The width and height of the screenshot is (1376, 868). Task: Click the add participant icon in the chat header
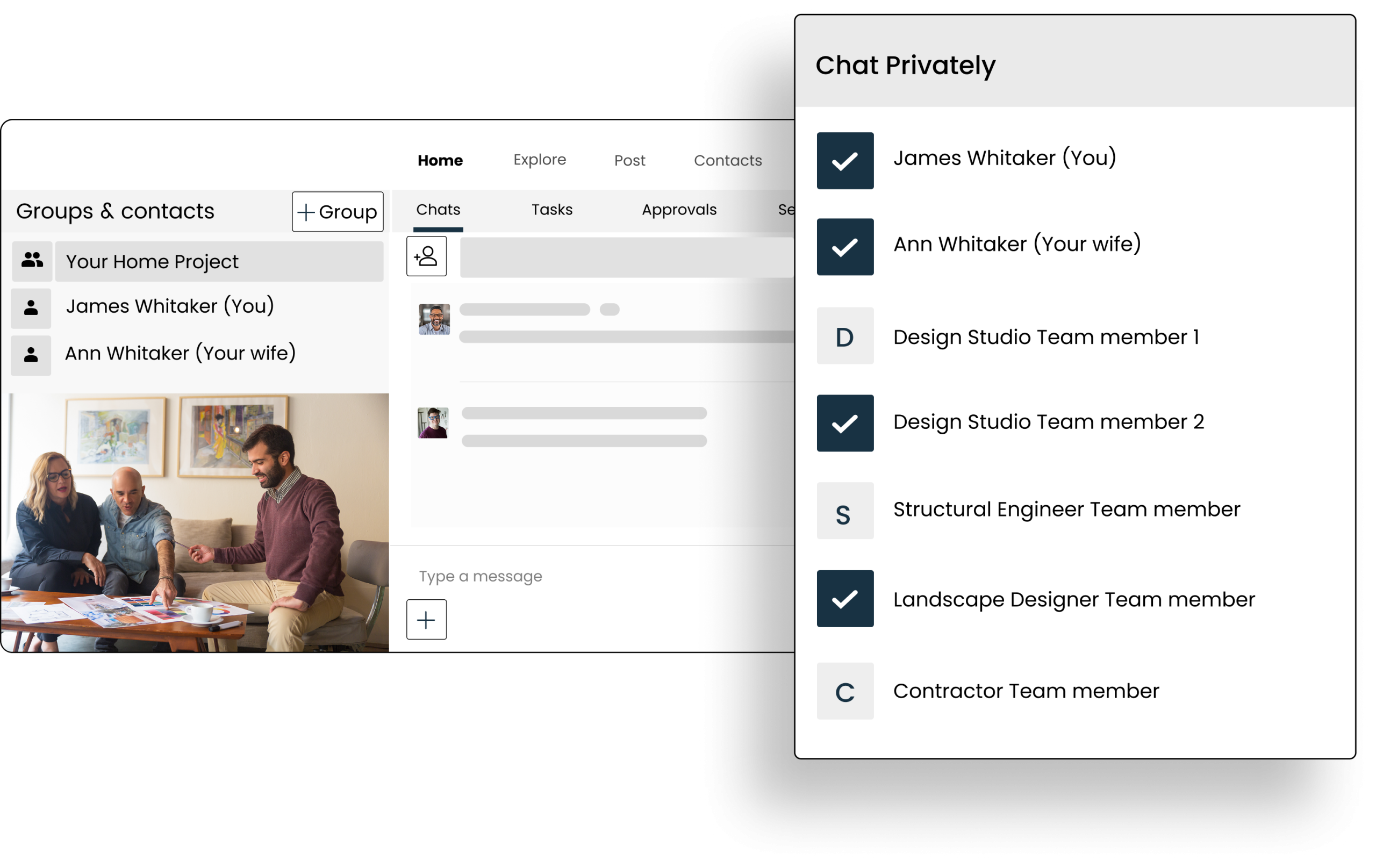(x=426, y=256)
